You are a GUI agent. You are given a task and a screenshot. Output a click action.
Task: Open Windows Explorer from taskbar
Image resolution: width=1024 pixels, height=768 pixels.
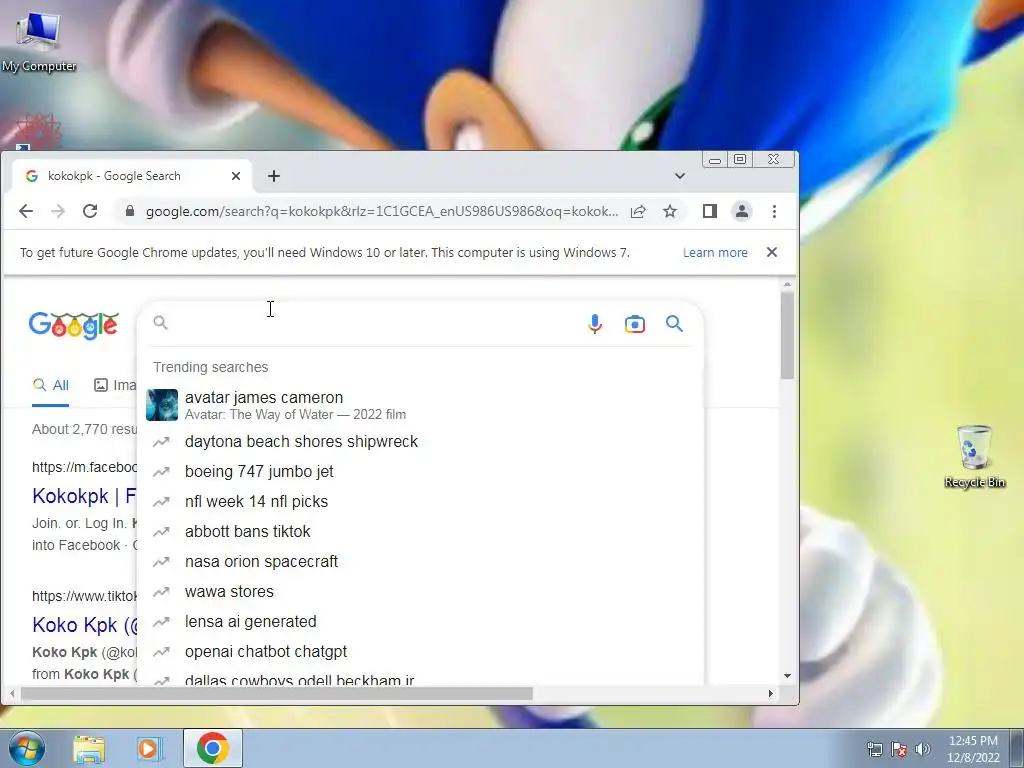(x=89, y=749)
